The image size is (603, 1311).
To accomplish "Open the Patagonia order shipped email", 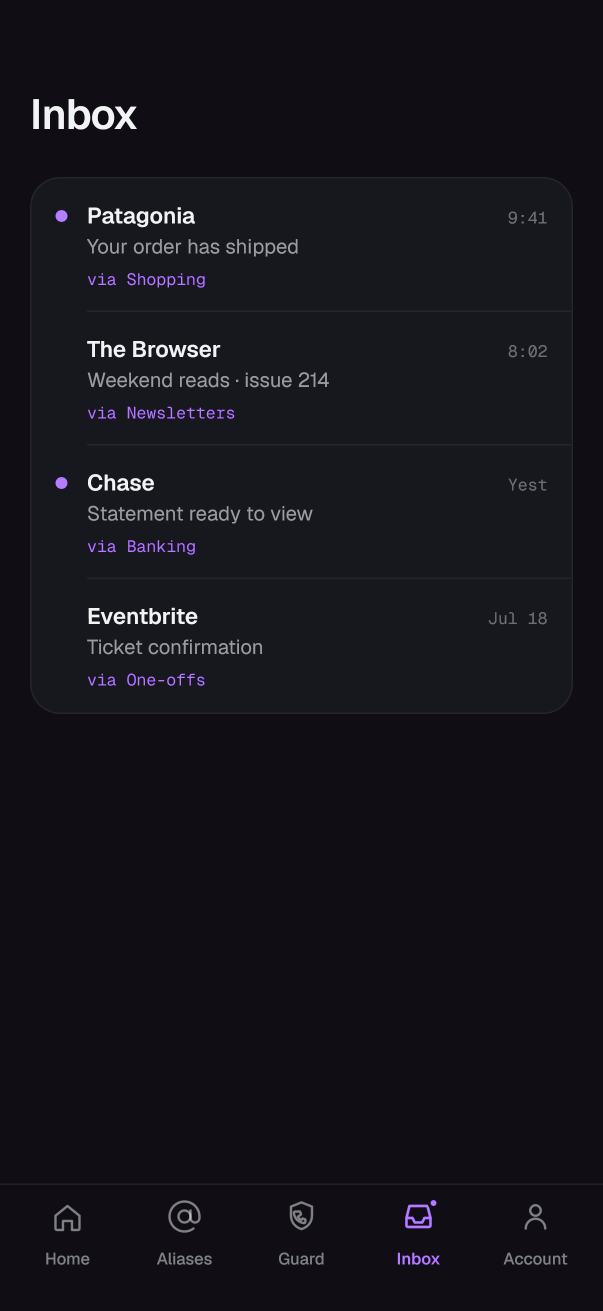I will pos(301,245).
